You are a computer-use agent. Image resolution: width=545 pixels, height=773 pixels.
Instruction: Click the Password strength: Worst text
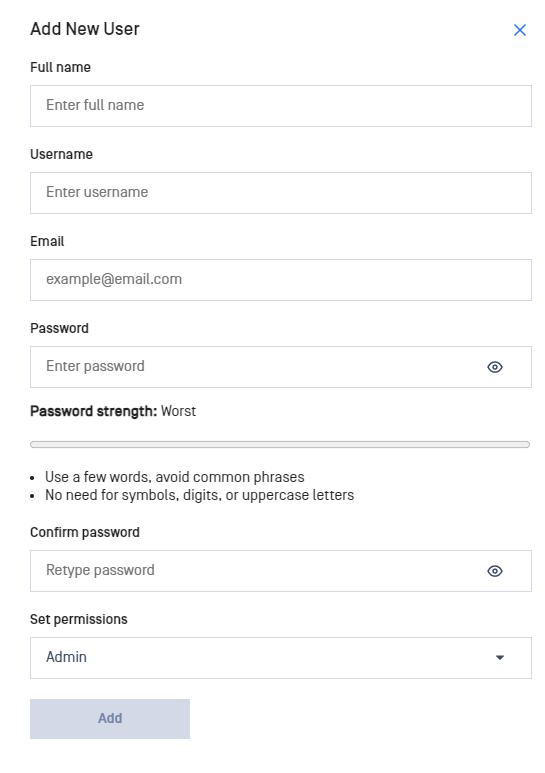(113, 411)
